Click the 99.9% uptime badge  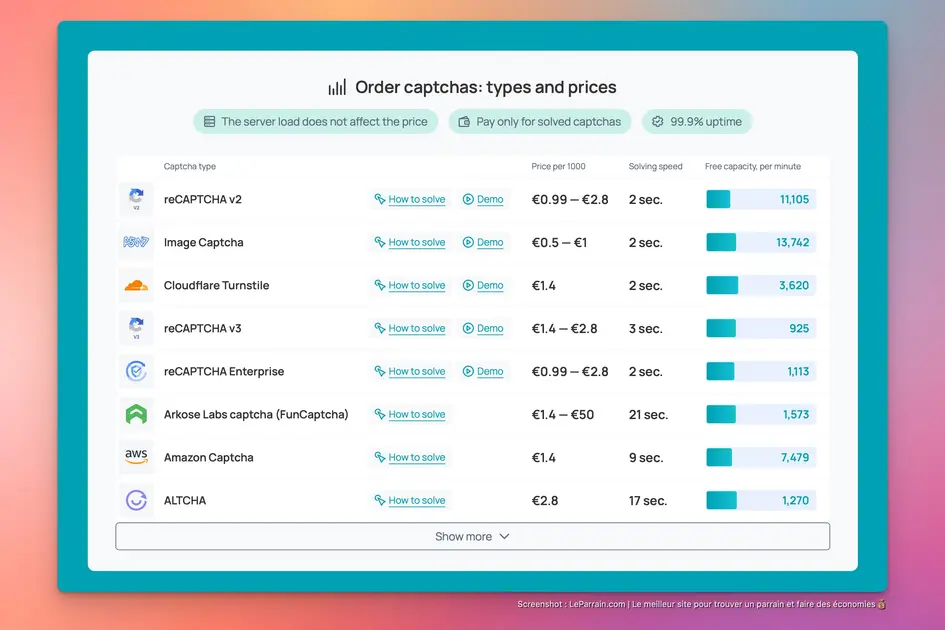coord(697,122)
